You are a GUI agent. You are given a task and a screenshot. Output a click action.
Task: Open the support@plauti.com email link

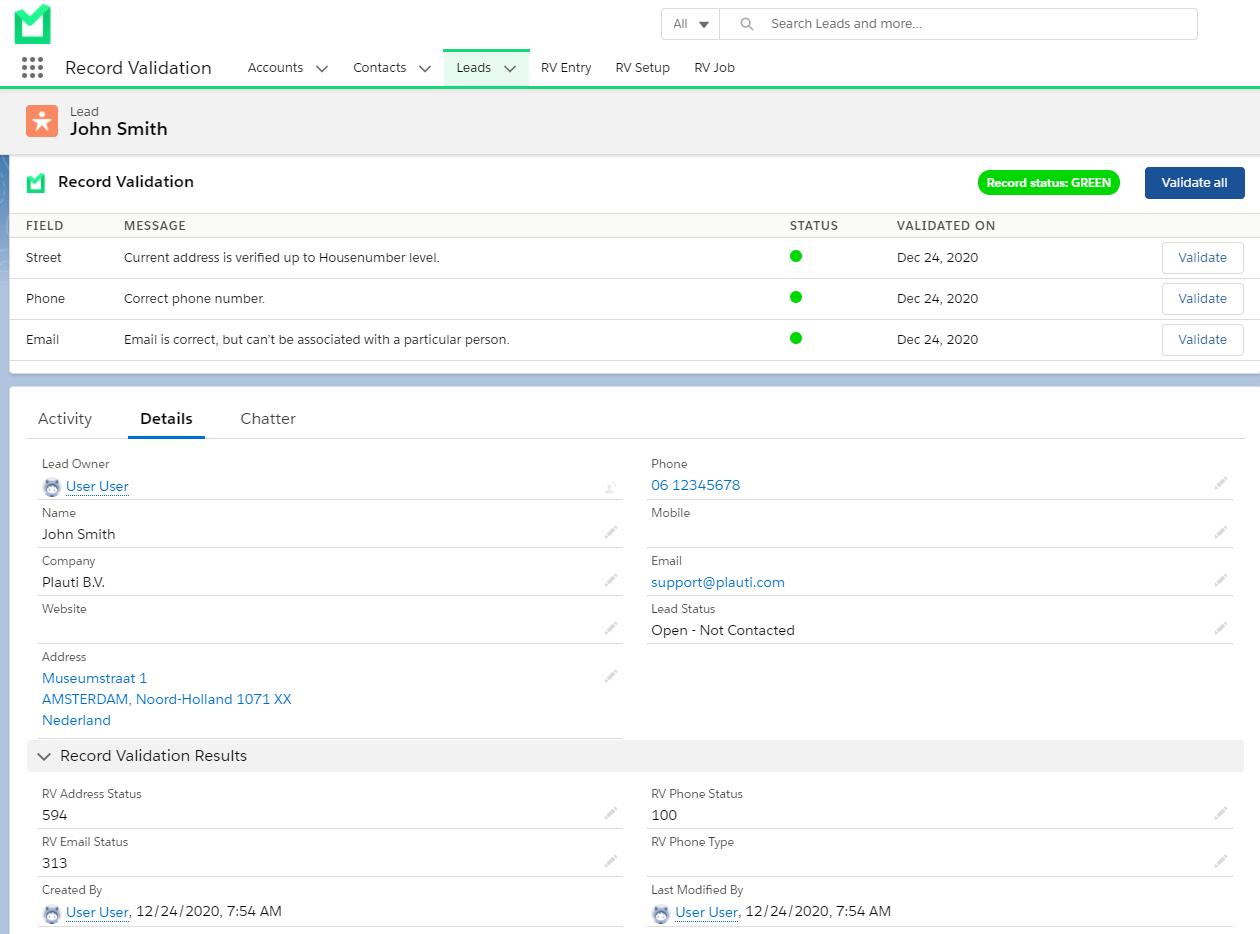click(x=718, y=582)
